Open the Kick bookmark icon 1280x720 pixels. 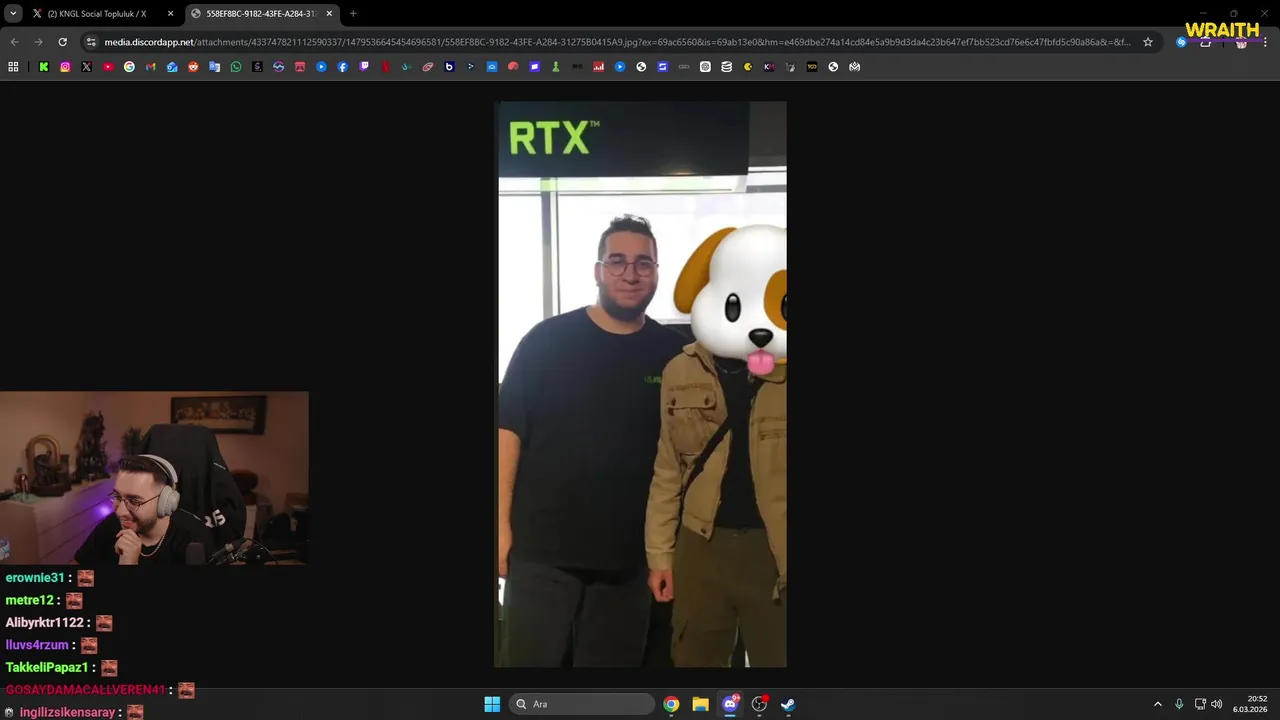tap(44, 67)
